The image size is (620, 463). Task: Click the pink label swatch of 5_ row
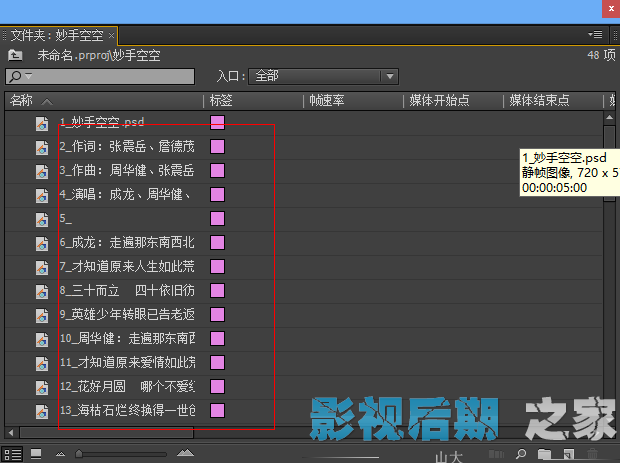(217, 218)
